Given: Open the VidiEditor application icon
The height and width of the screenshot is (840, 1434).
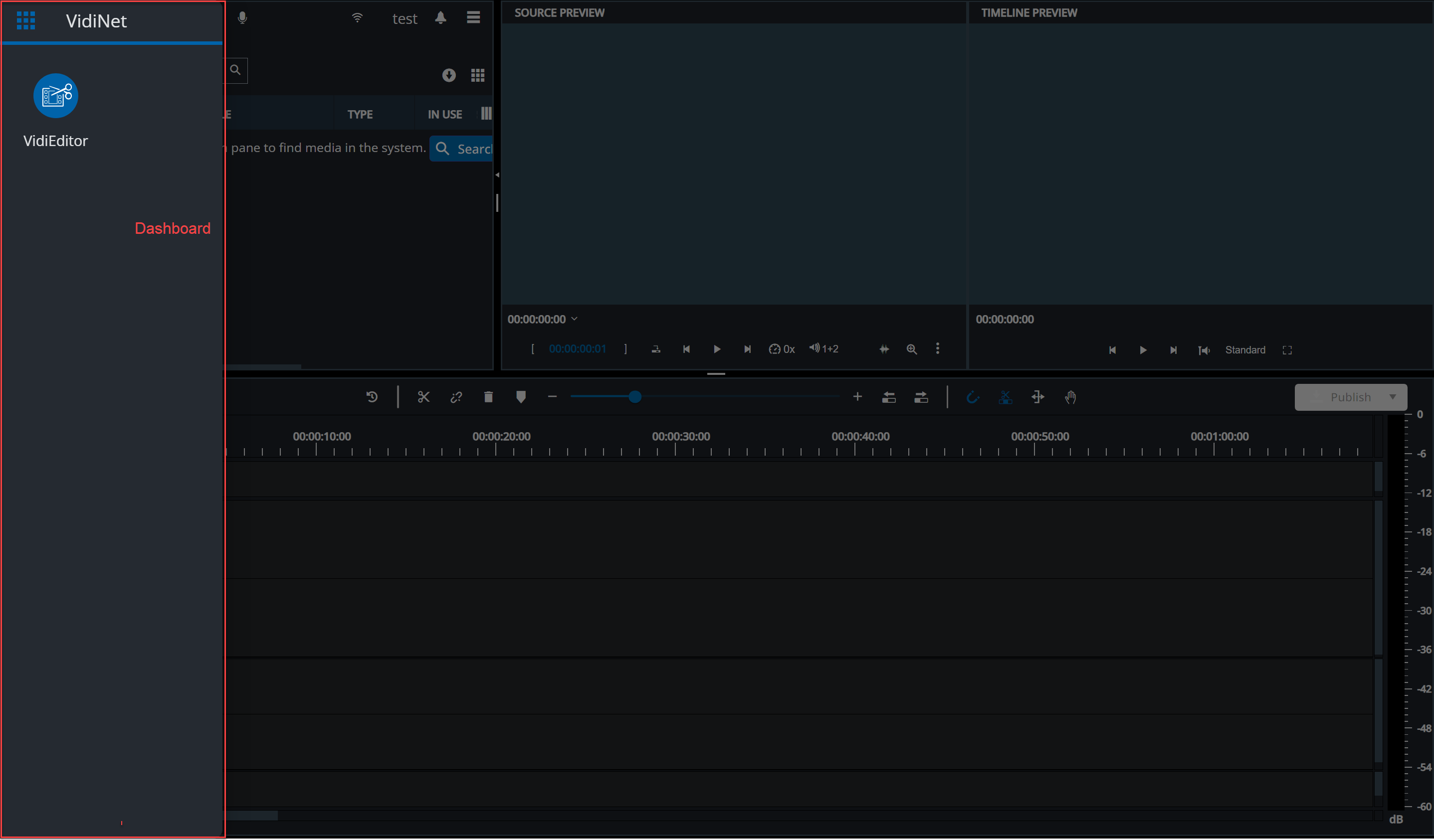Looking at the screenshot, I should [x=55, y=96].
